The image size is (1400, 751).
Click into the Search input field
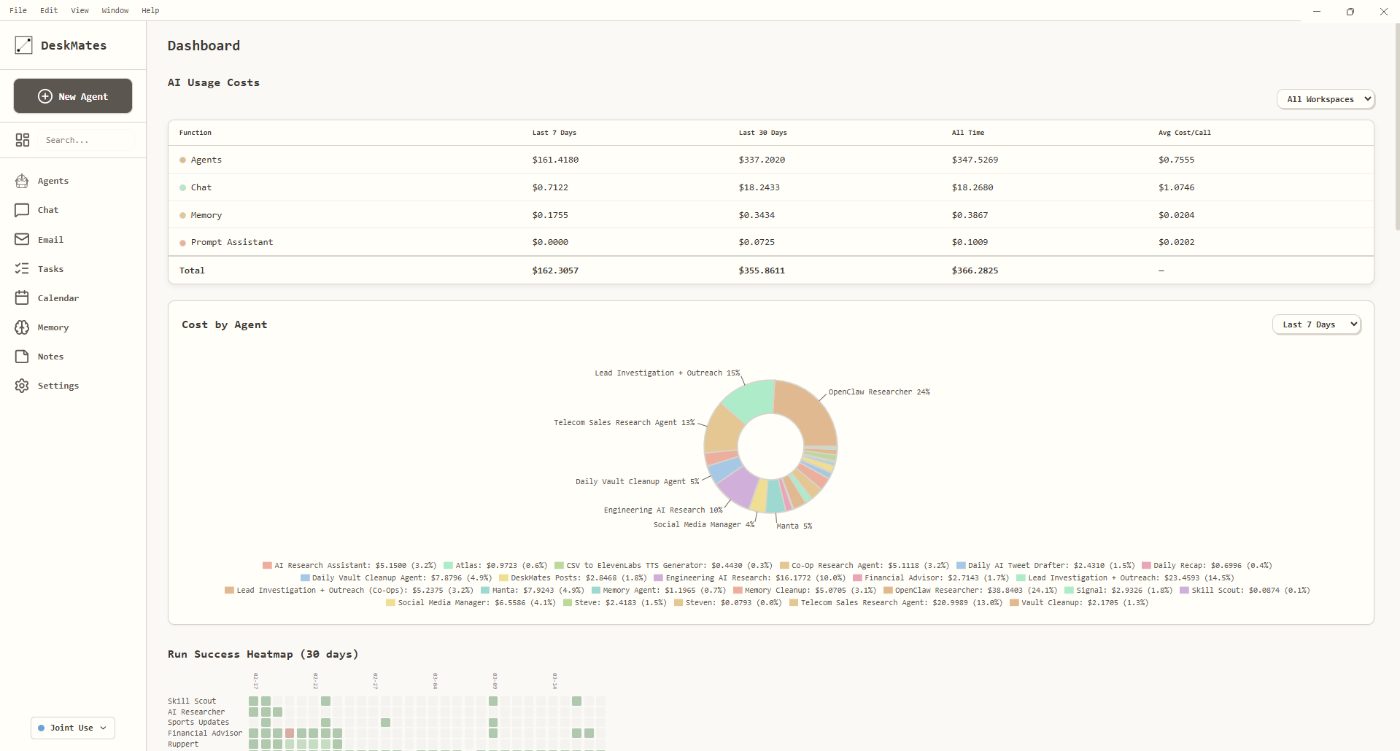86,140
